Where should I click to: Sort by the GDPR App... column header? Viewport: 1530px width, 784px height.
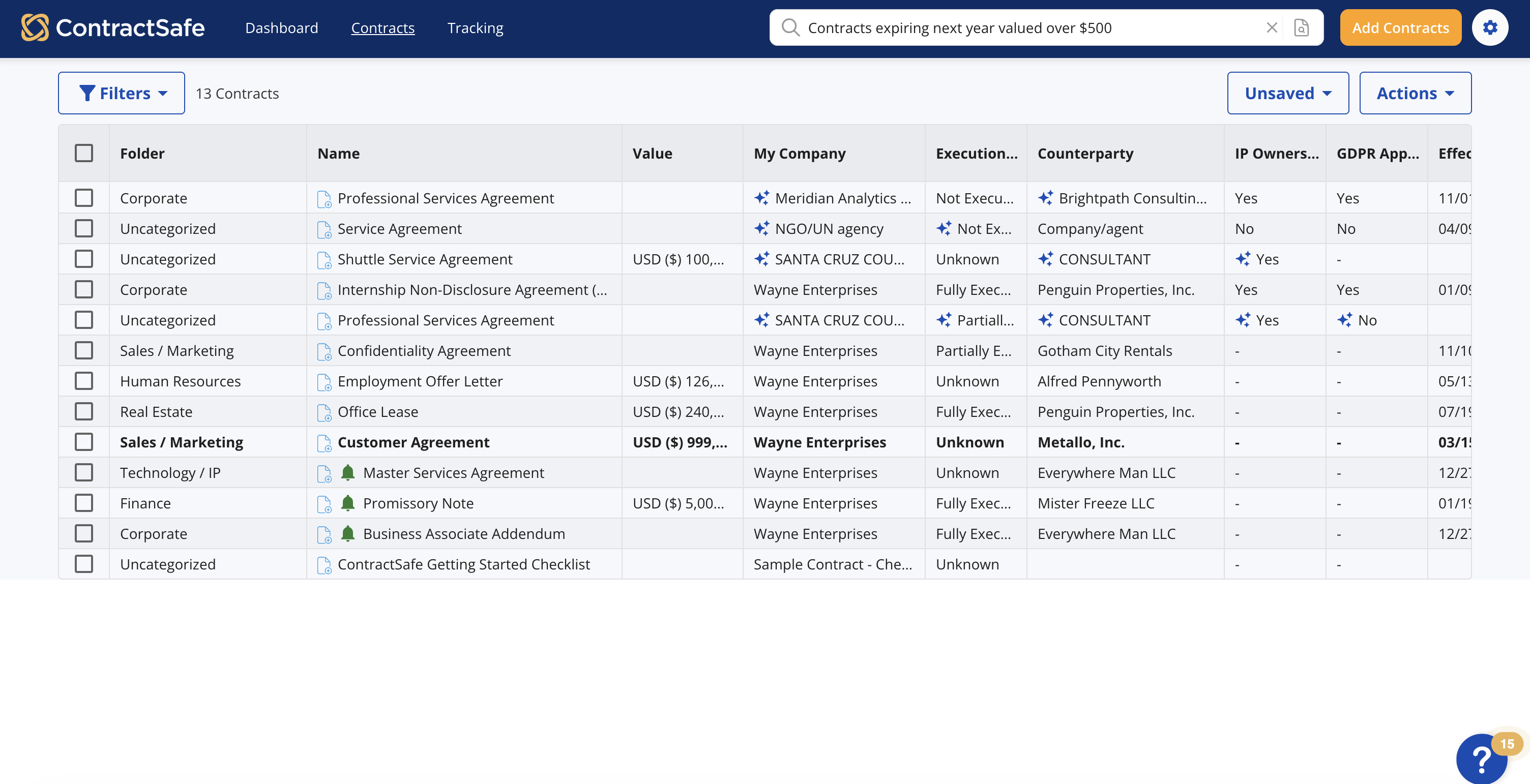coord(1378,153)
